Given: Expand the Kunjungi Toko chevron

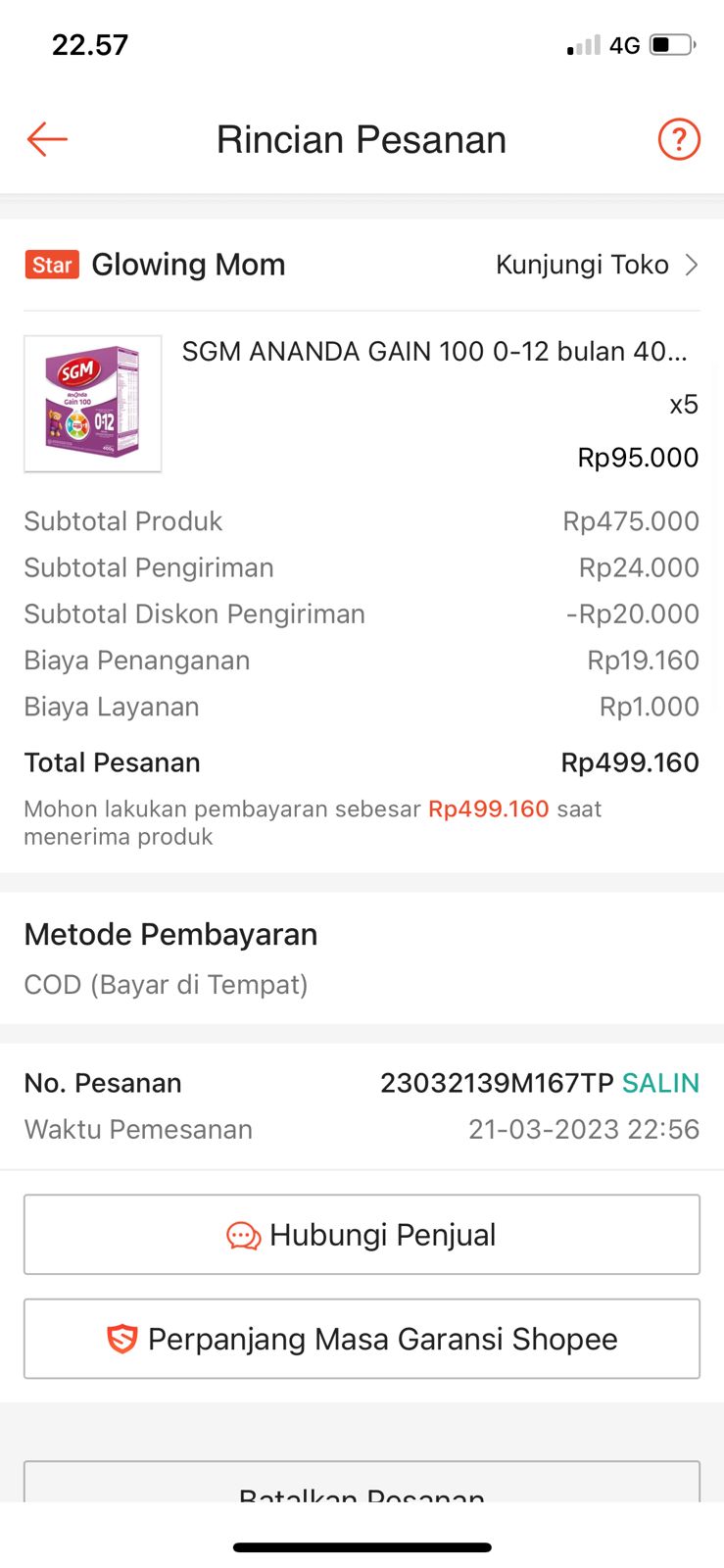Looking at the screenshot, I should tap(692, 265).
